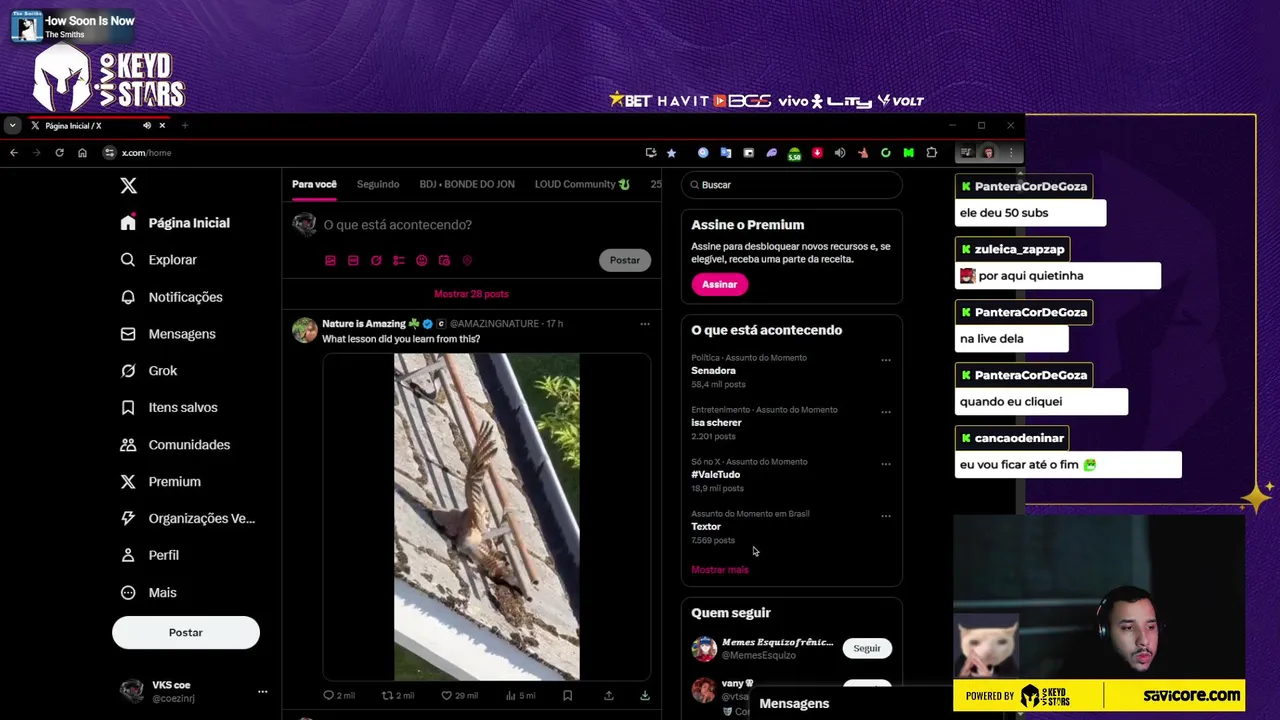This screenshot has height=720, width=1280.
Task: Open the browser home button
Action: [82, 153]
